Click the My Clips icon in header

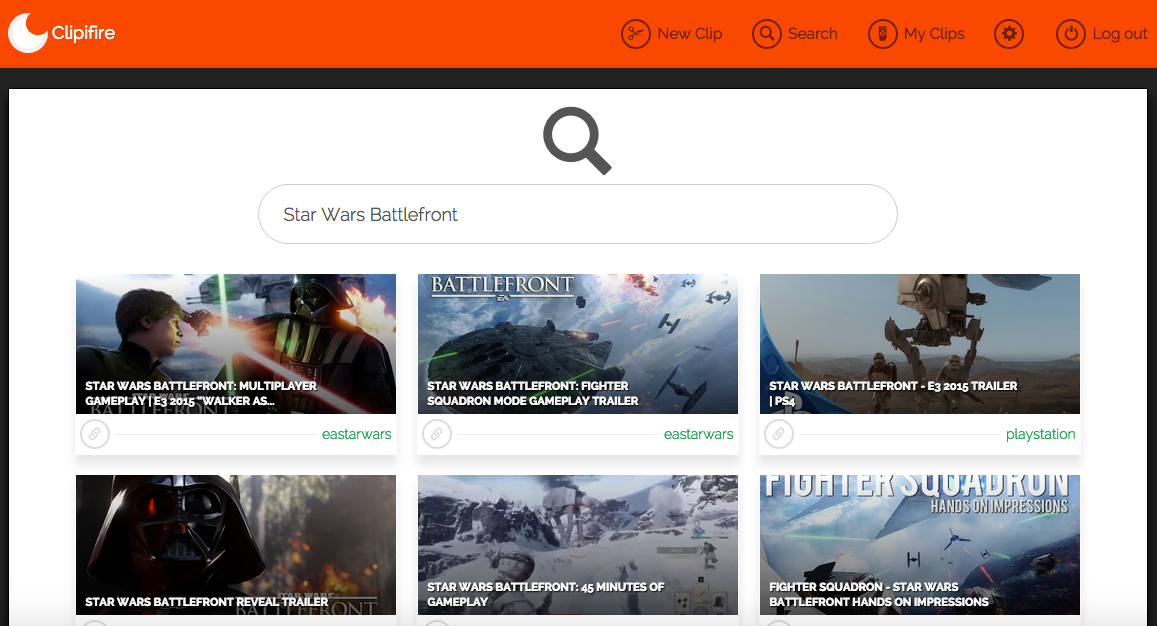point(883,34)
